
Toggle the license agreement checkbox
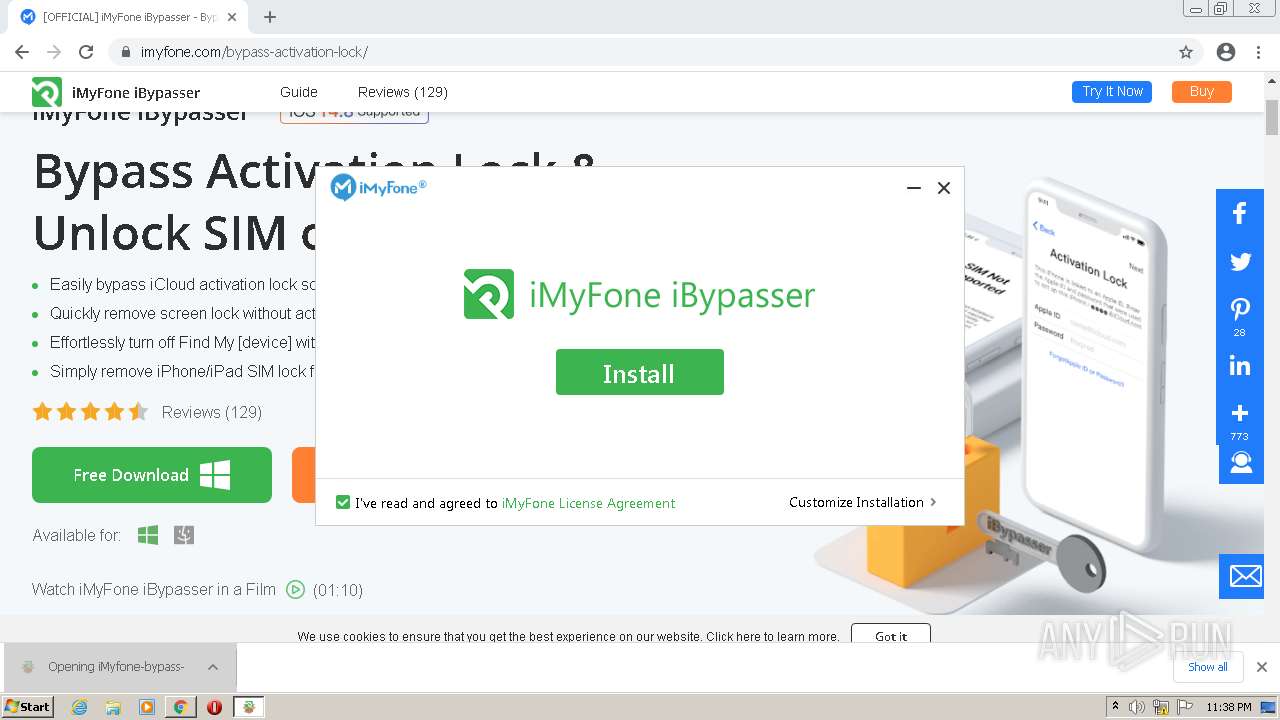[343, 502]
